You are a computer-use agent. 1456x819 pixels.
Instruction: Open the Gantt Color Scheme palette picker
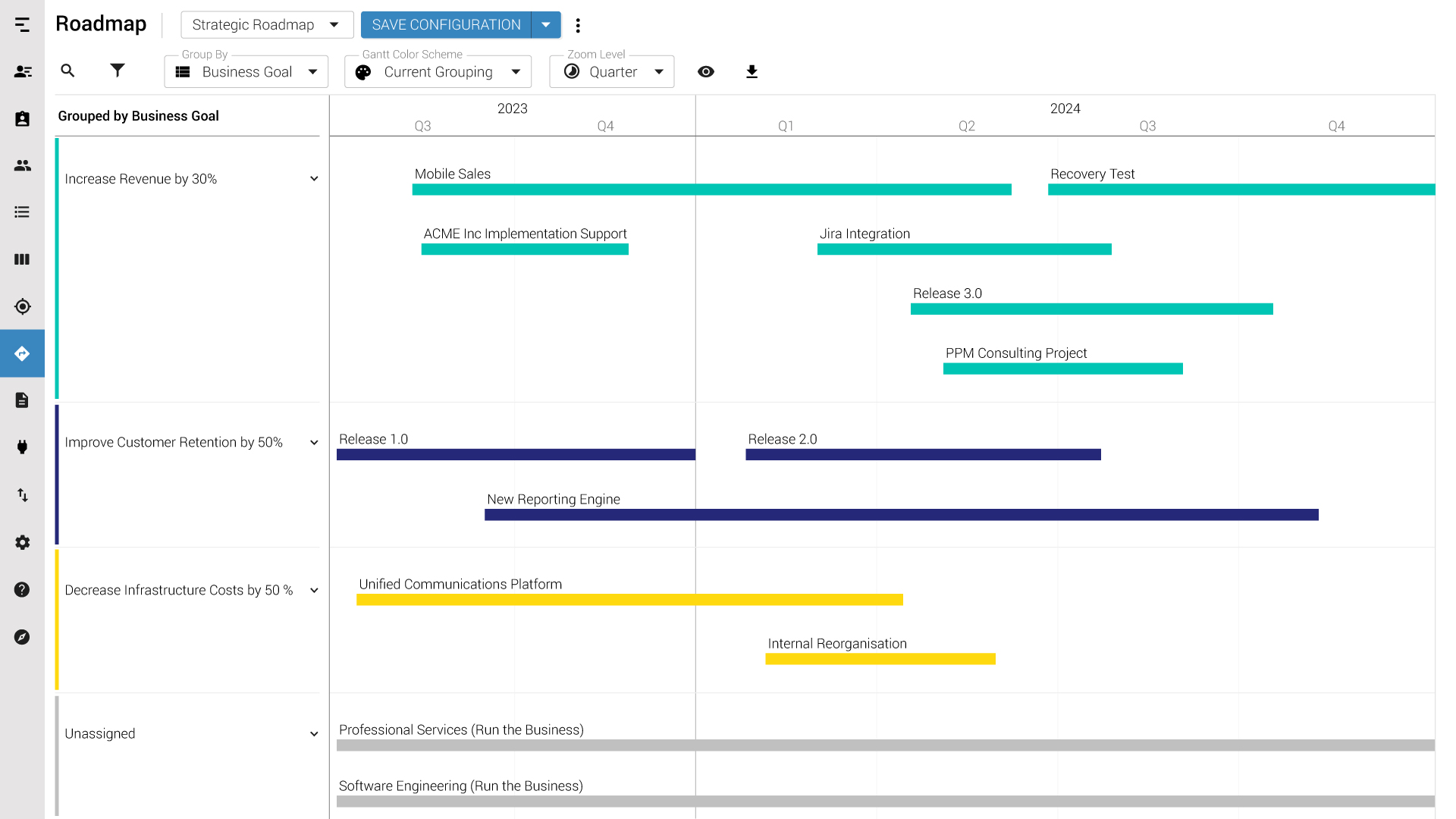[438, 71]
